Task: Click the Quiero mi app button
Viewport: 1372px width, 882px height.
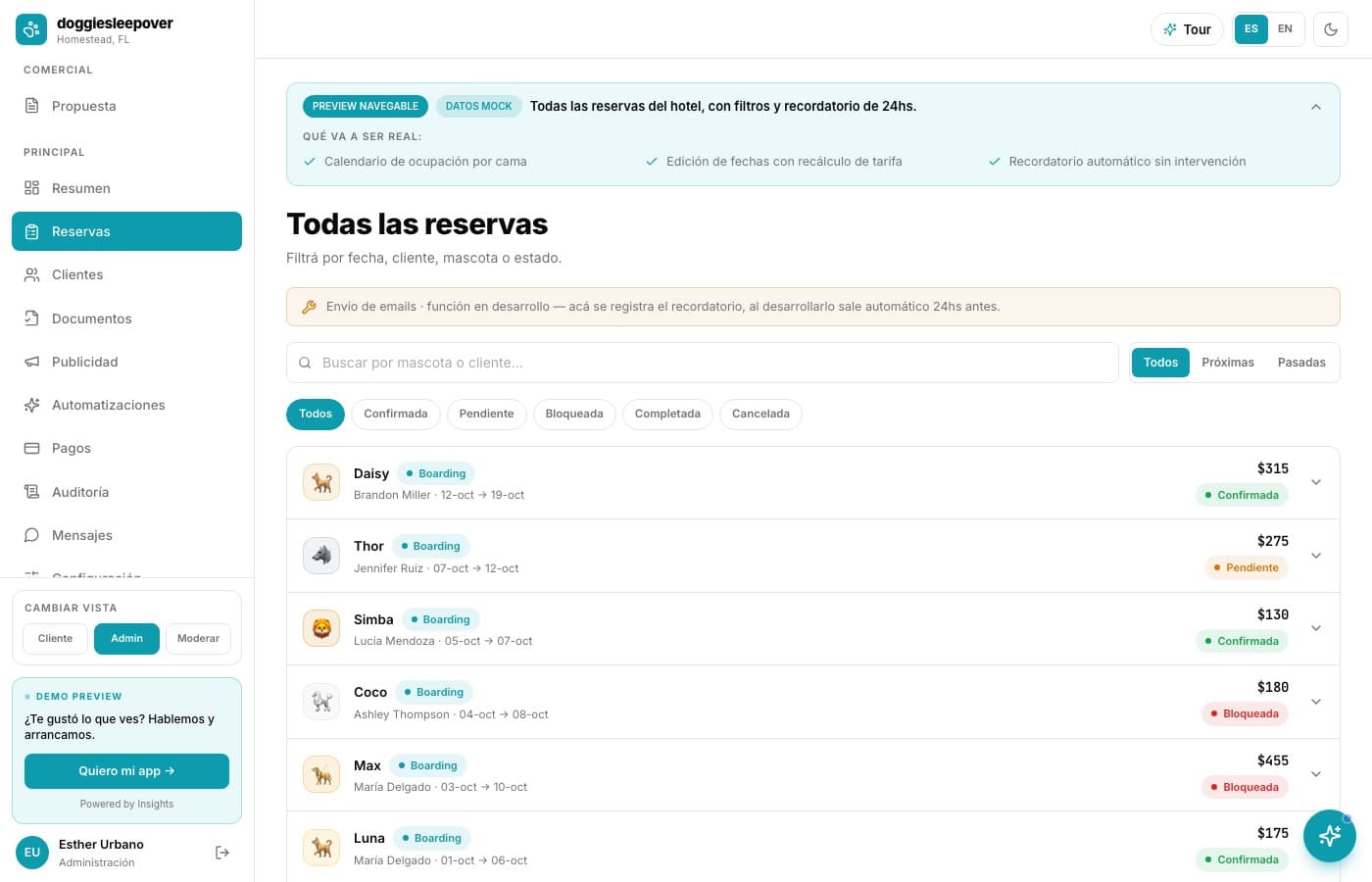Action: [x=126, y=771]
